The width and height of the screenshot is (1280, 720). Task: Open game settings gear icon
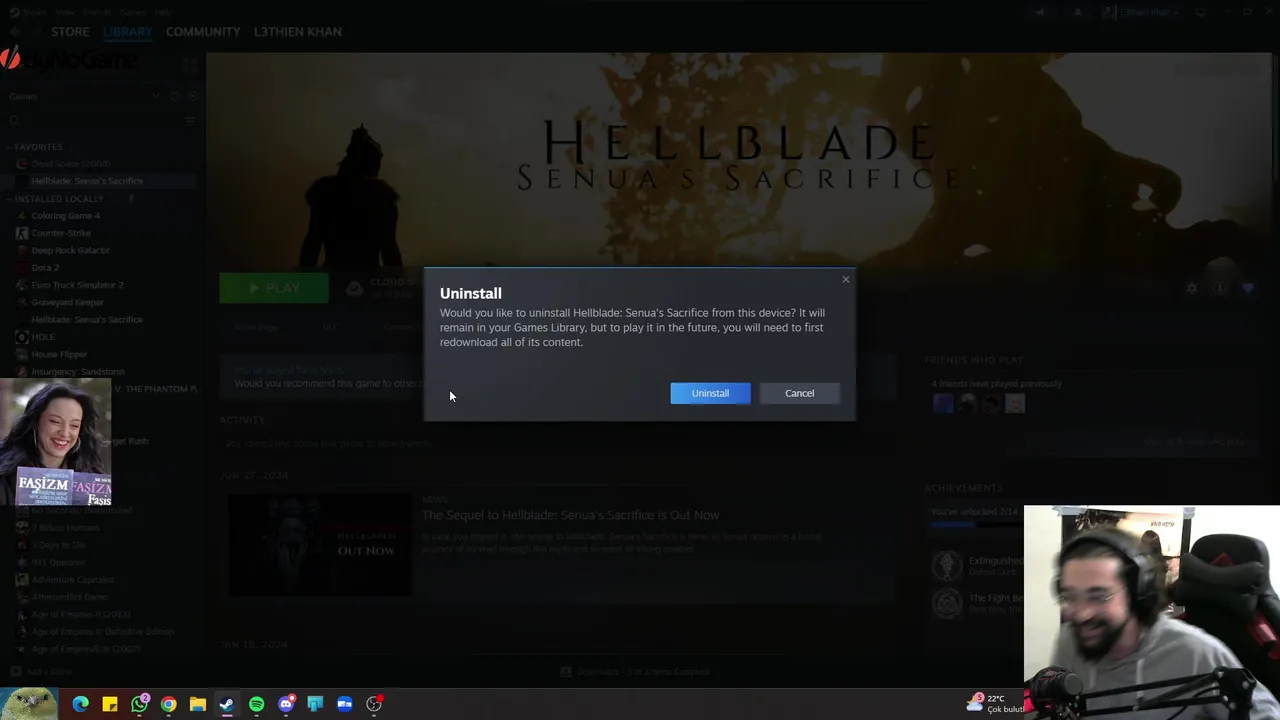[1191, 288]
